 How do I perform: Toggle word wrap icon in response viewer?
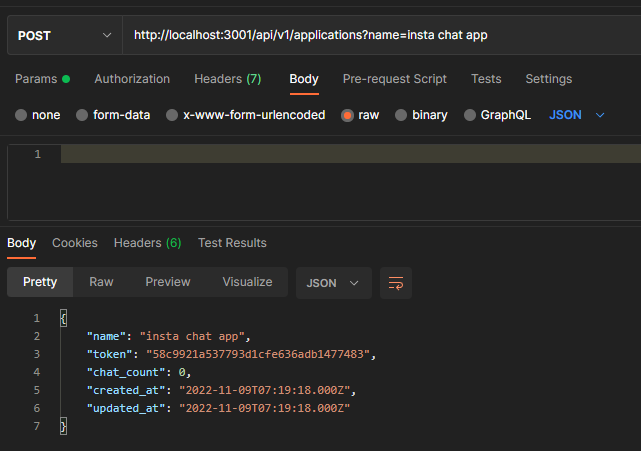[x=395, y=283]
